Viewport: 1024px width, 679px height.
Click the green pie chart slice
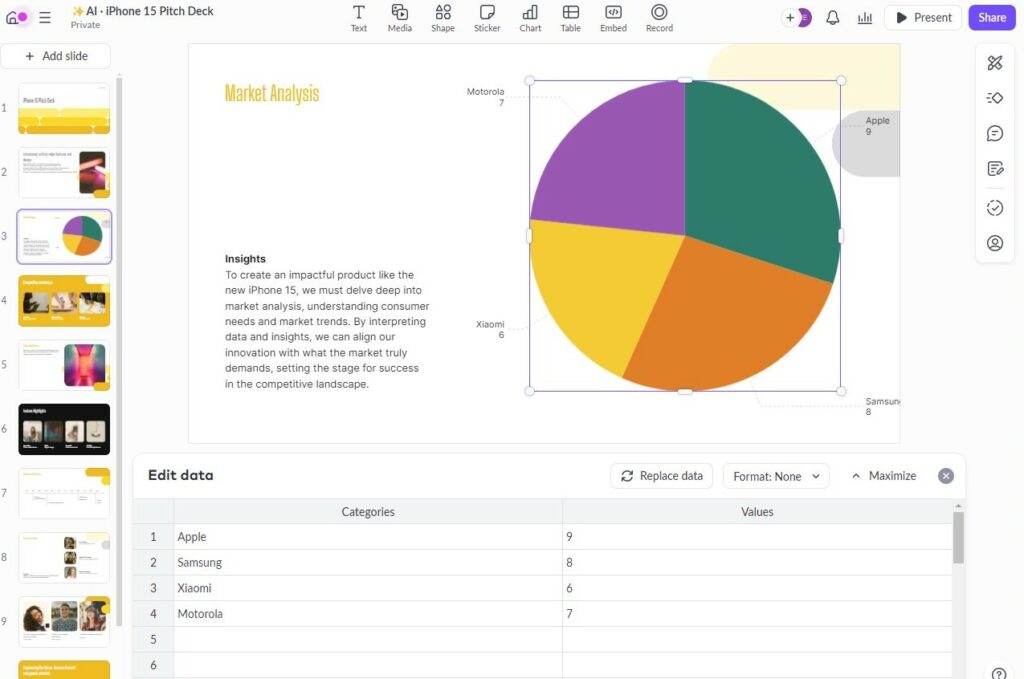pyautogui.click(x=760, y=180)
